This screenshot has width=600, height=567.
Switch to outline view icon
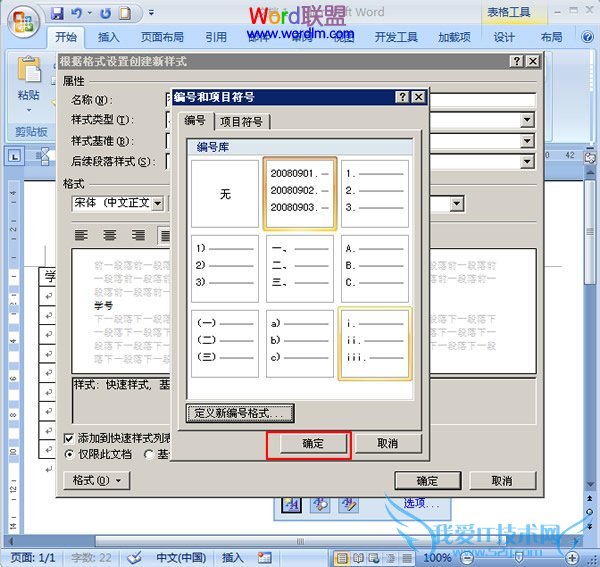pyautogui.click(x=391, y=558)
